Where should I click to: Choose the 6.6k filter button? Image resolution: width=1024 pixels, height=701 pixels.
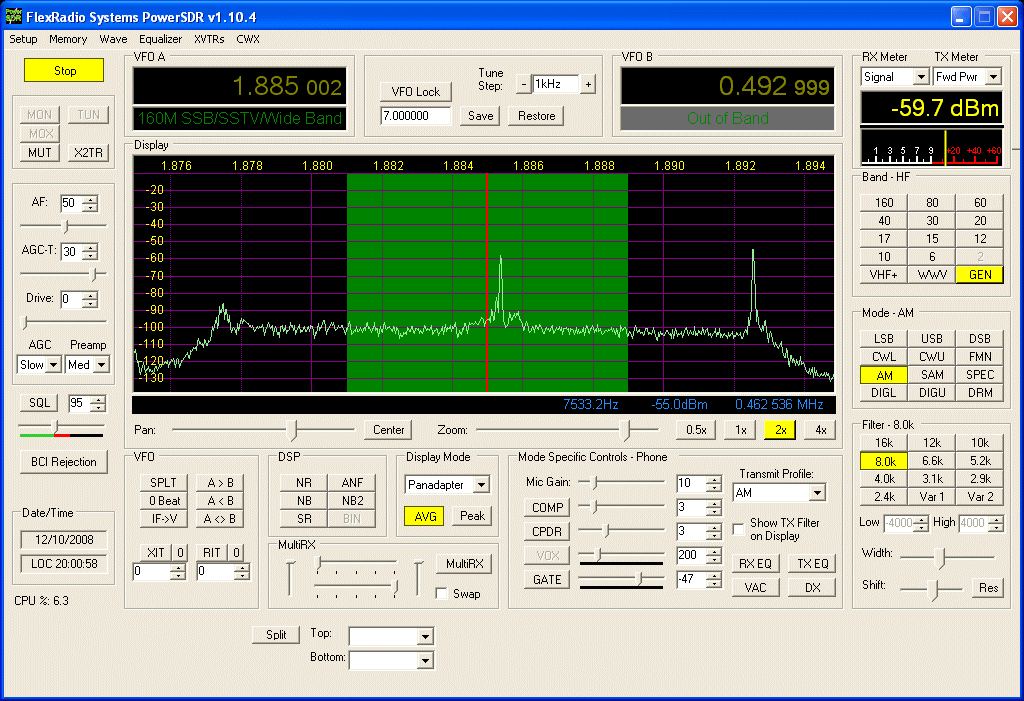932,461
